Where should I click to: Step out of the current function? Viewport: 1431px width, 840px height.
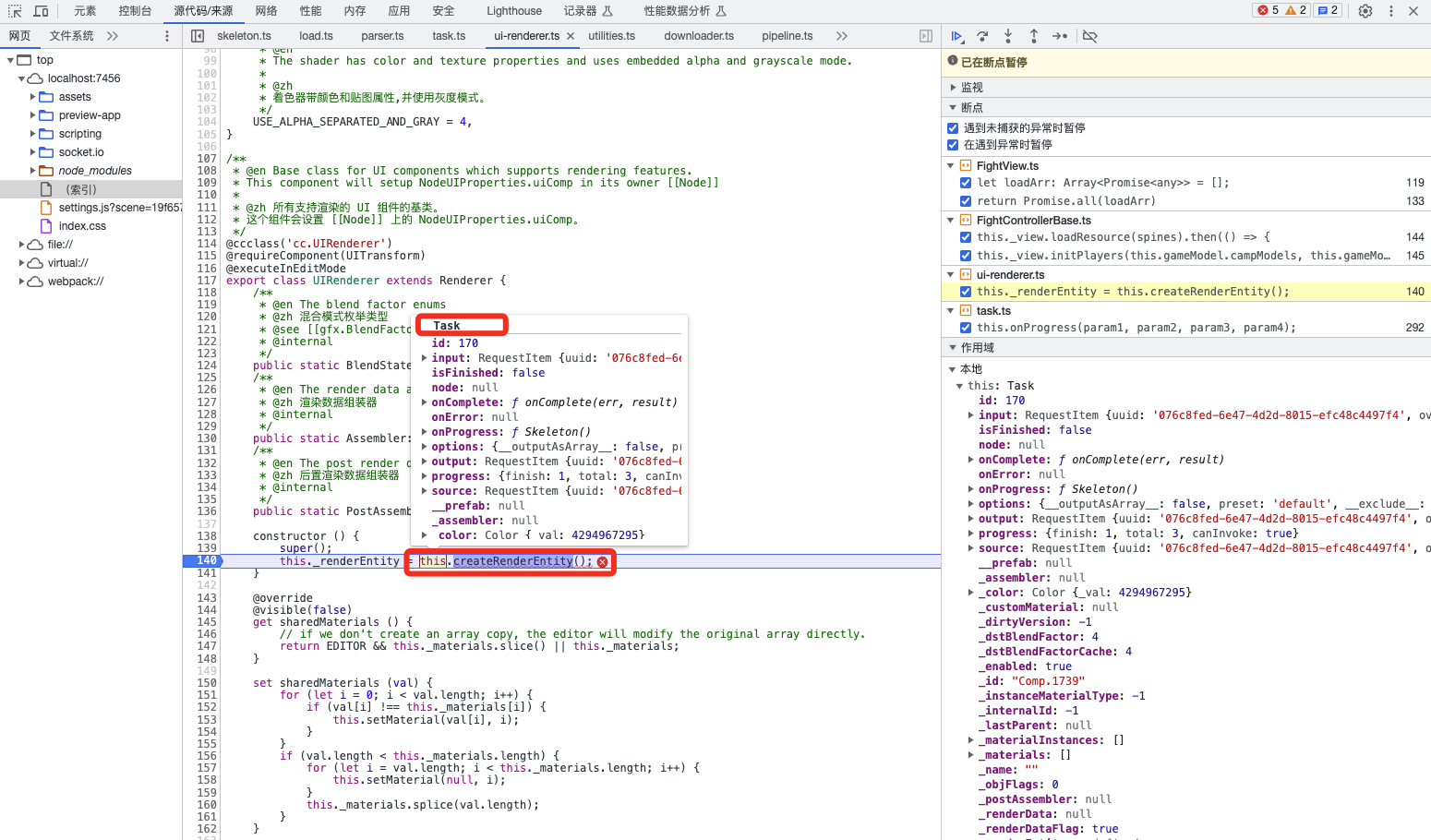click(x=1034, y=36)
